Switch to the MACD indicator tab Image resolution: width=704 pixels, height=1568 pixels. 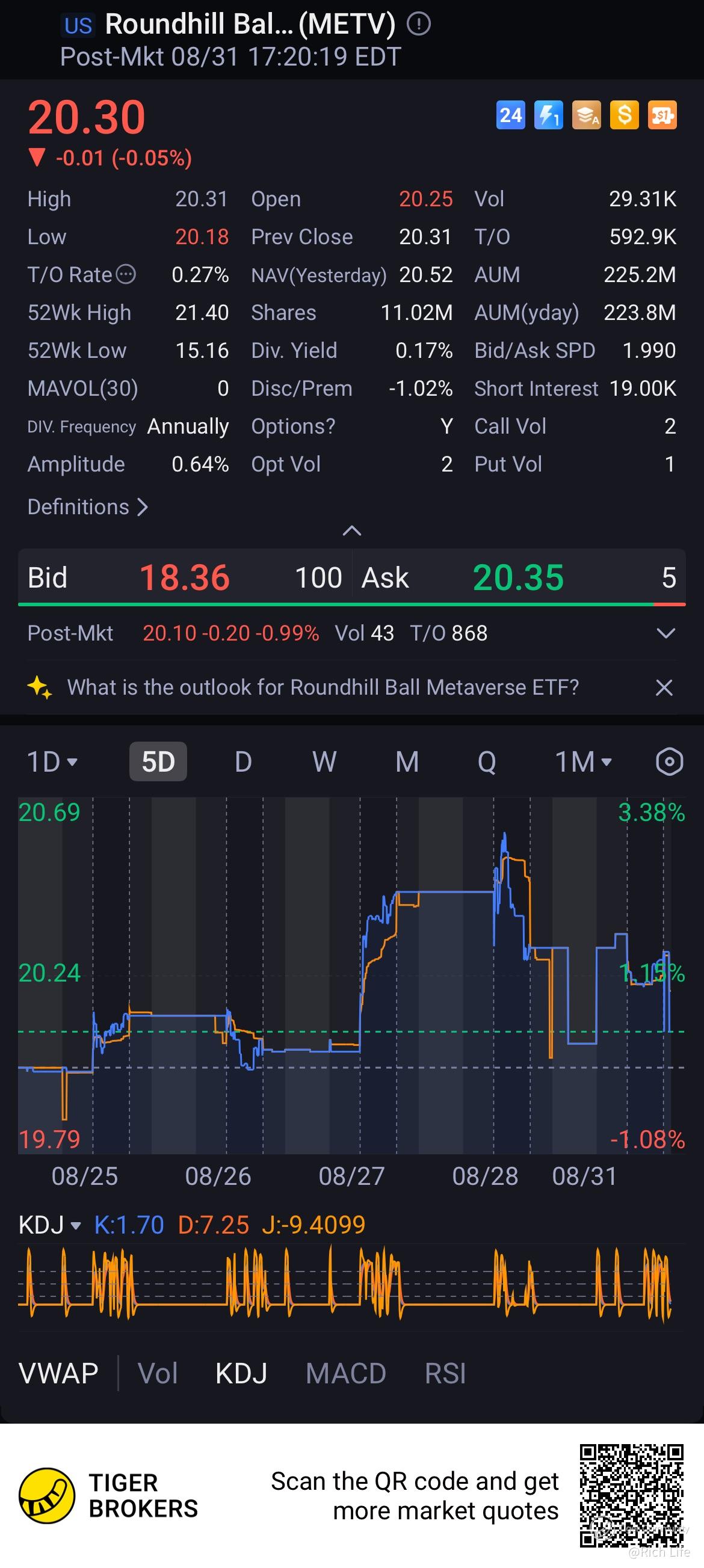coord(346,1373)
